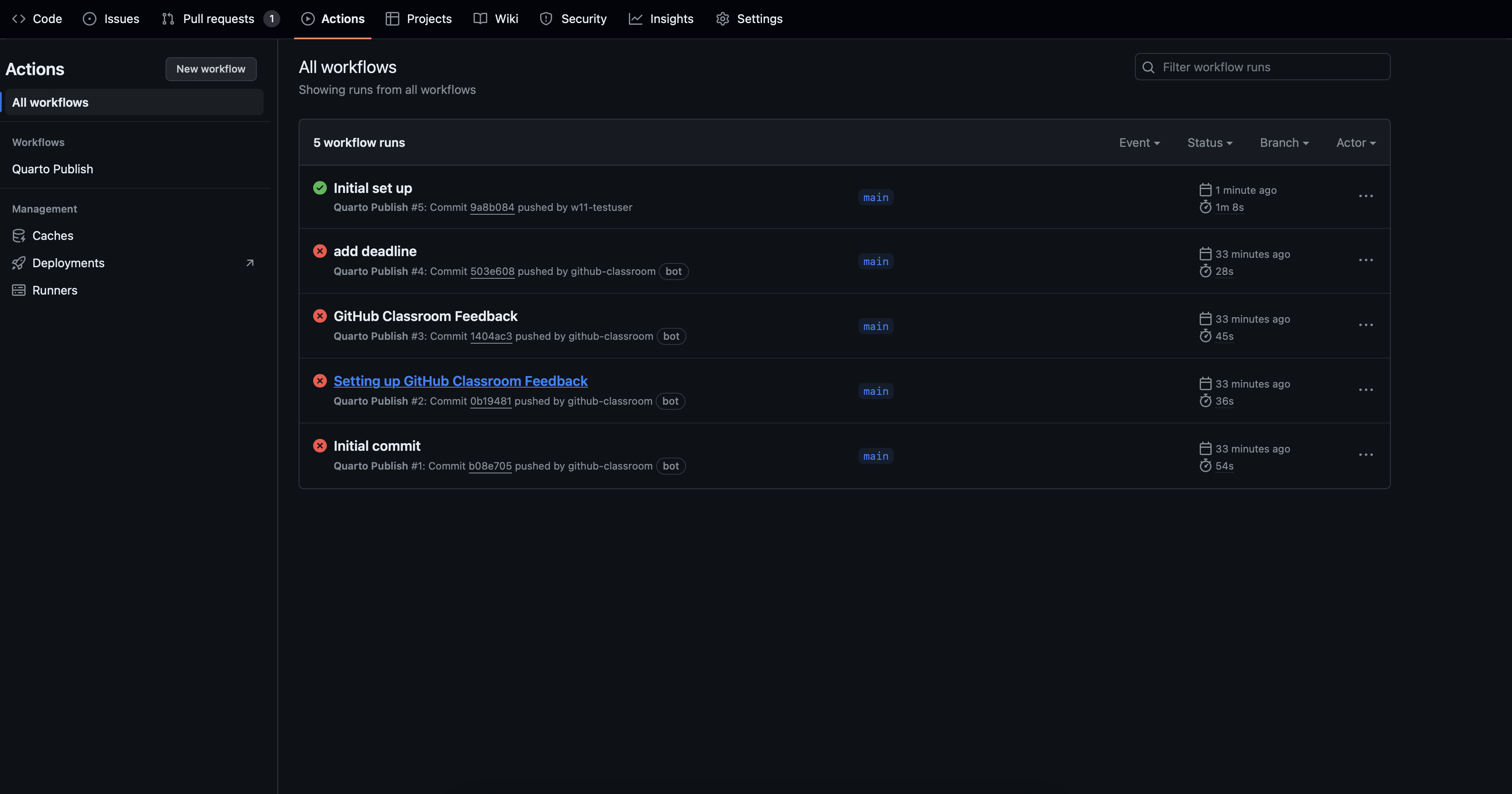Click the New workflow button
Image resolution: width=1512 pixels, height=794 pixels.
coord(211,69)
